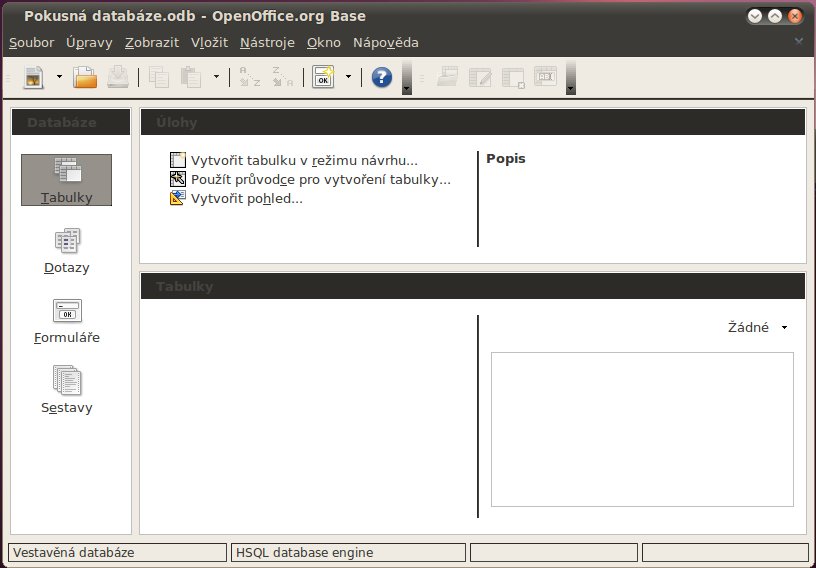
Task: Click the Form wizard OK icon in the toolbar
Action: 323,78
